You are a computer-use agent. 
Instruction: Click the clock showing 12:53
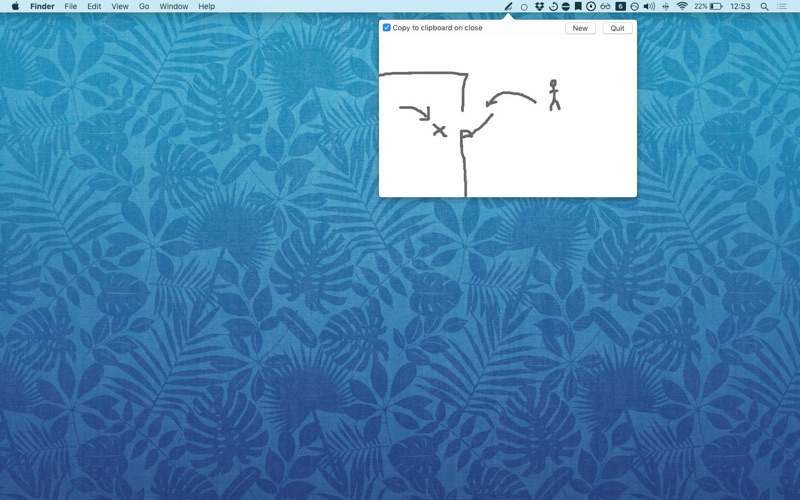pyautogui.click(x=740, y=6)
